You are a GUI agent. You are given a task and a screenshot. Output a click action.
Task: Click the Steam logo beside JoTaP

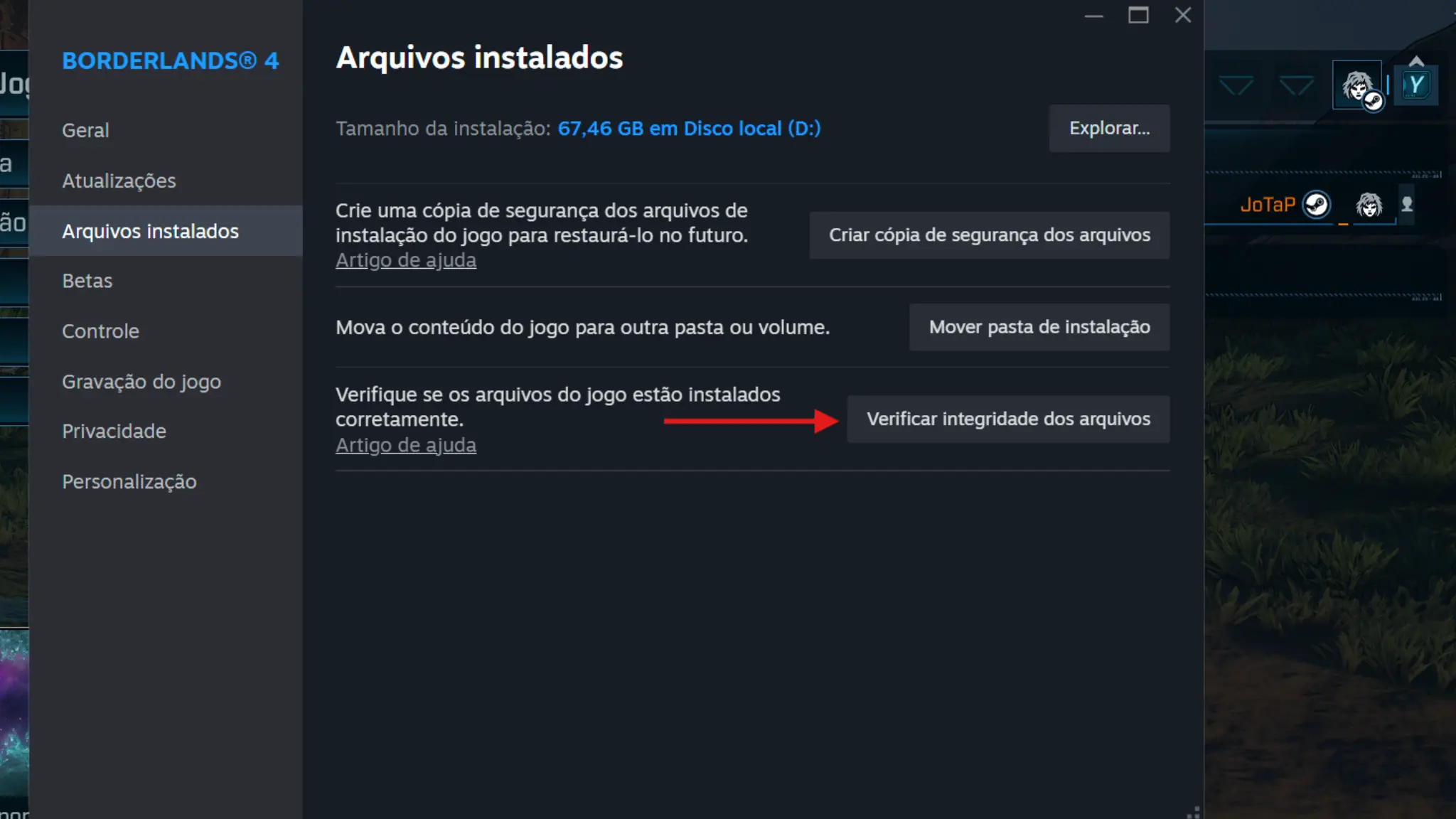[x=1316, y=205]
